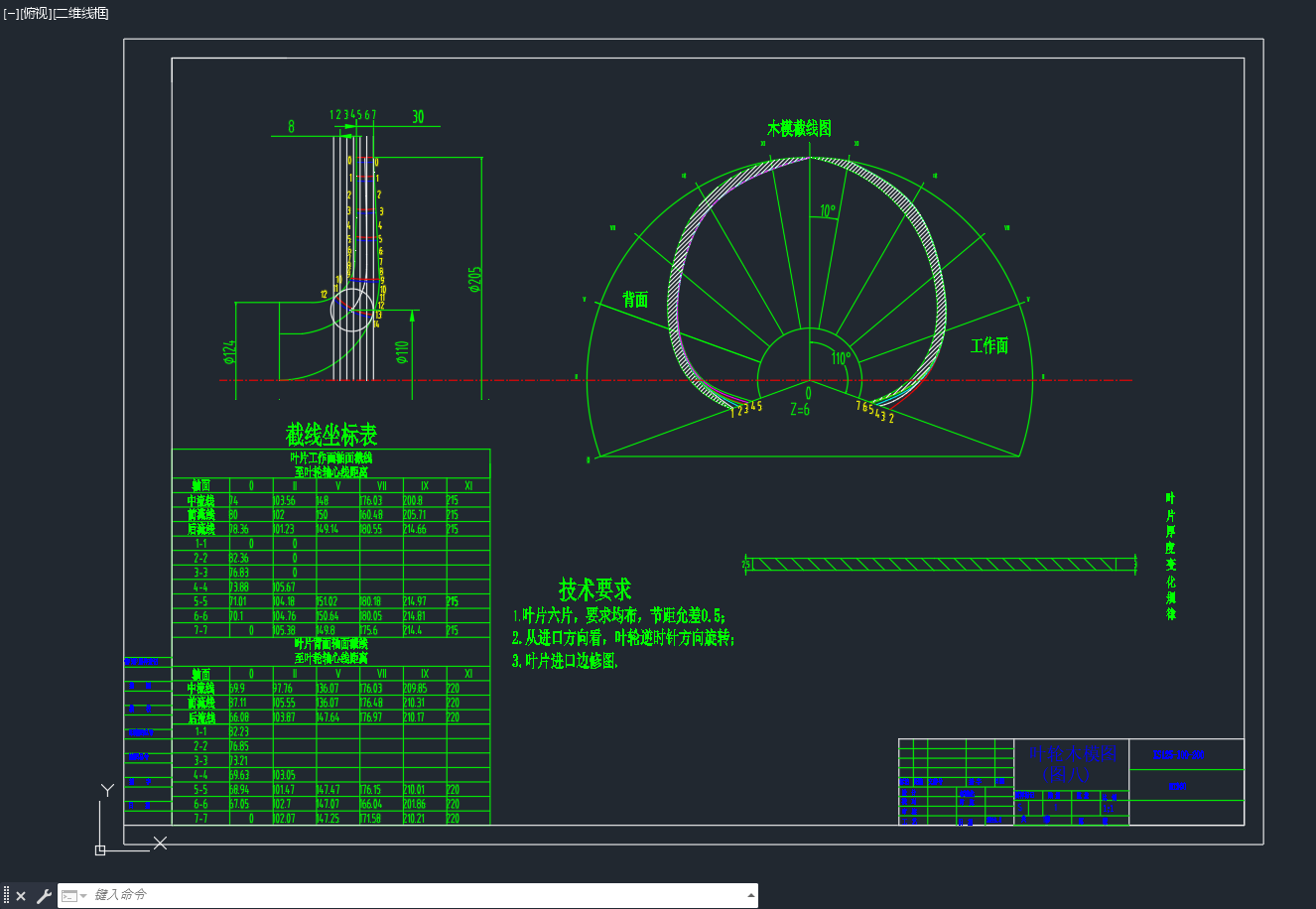Close the command line window
This screenshot has height=909, width=1316.
[x=21, y=896]
